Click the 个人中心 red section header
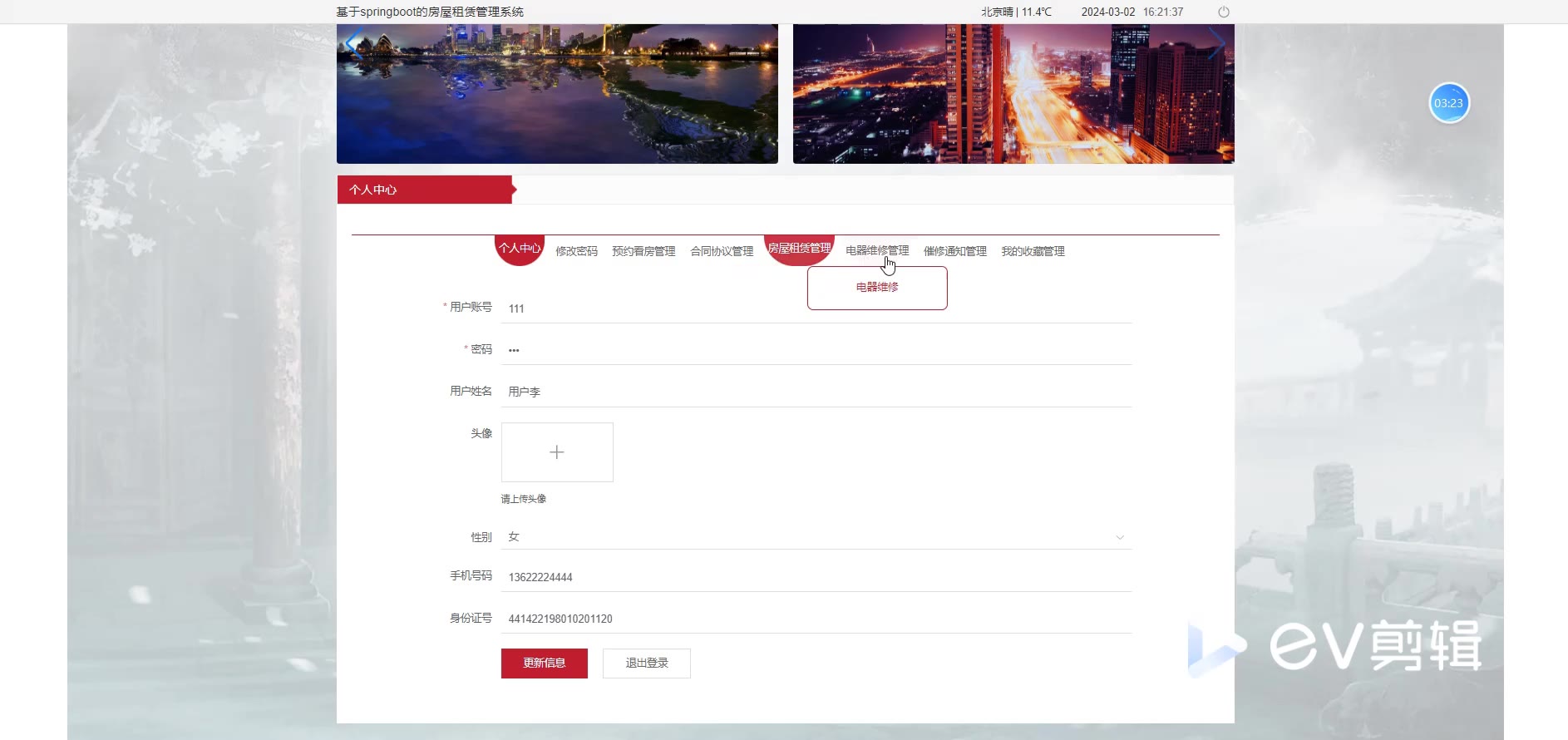 [x=427, y=190]
